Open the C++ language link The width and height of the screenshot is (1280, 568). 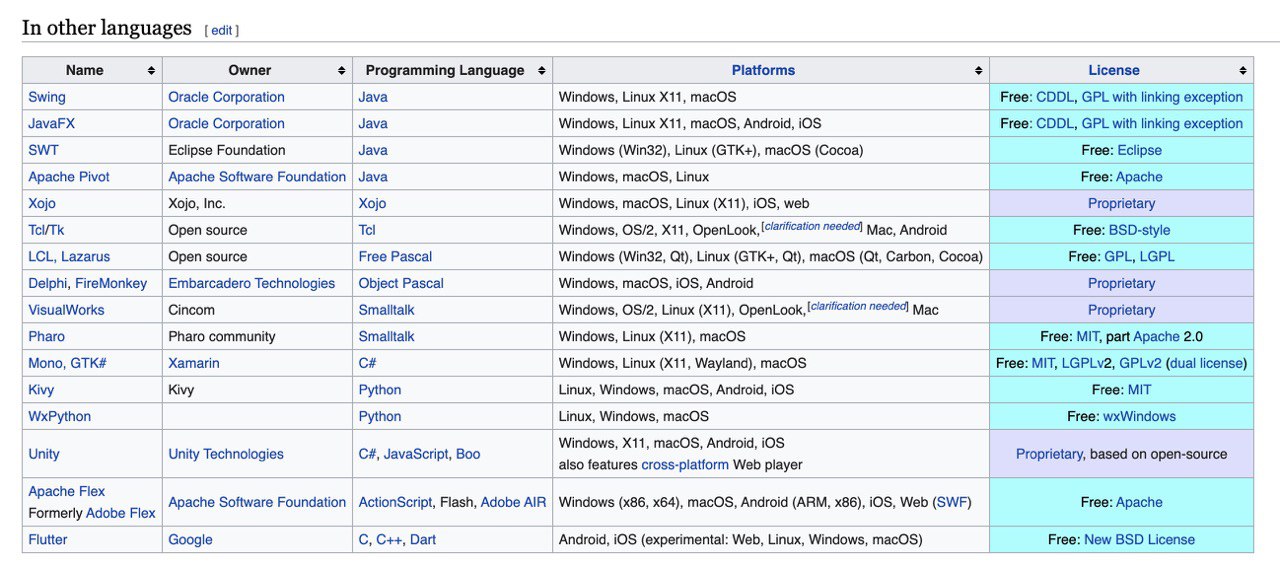pyautogui.click(x=388, y=540)
